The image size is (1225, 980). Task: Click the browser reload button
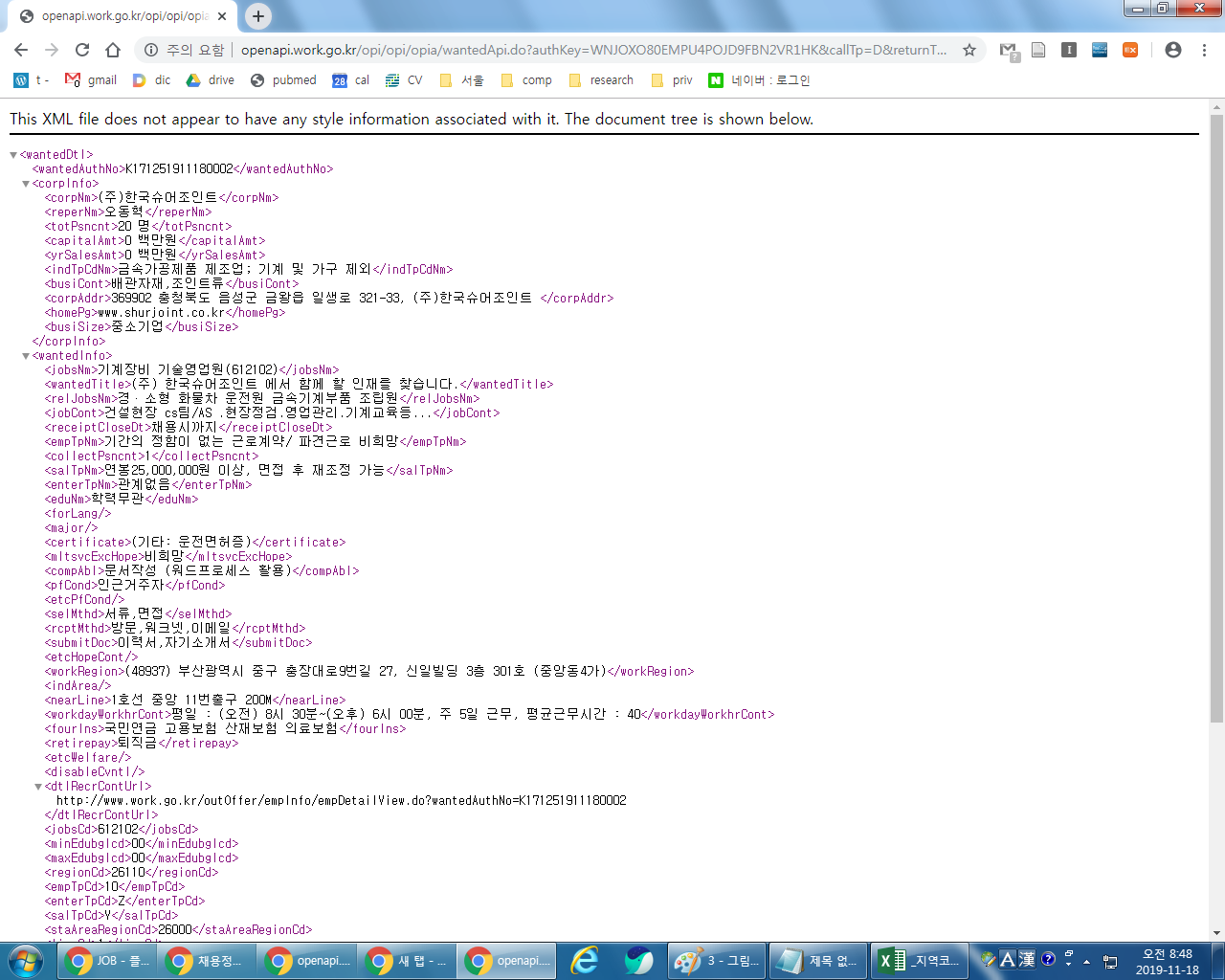pyautogui.click(x=82, y=50)
